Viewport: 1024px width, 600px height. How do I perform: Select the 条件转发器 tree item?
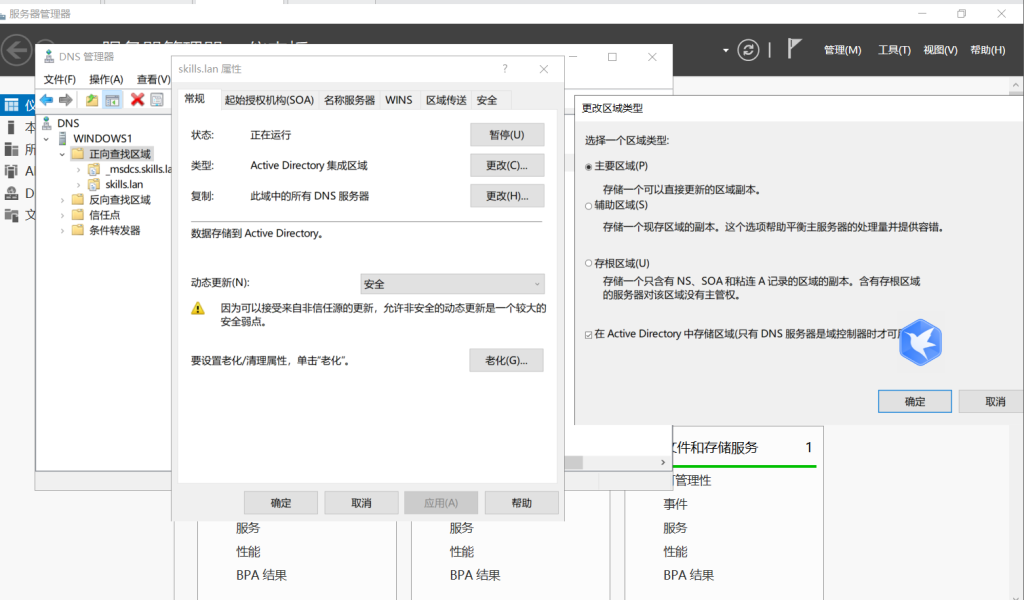115,230
